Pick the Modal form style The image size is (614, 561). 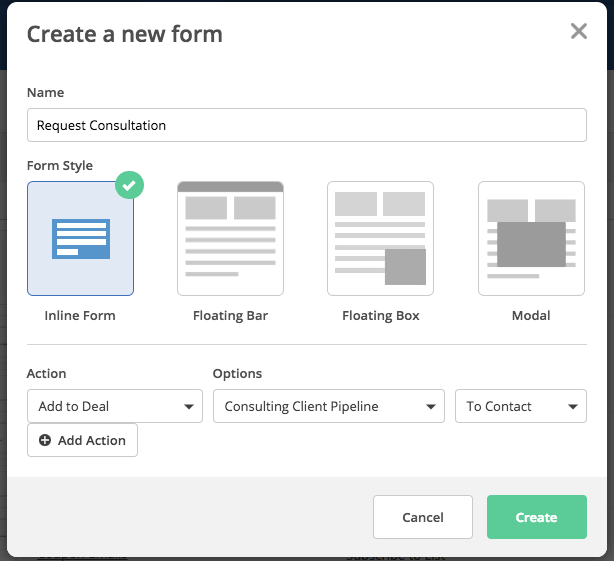531,238
